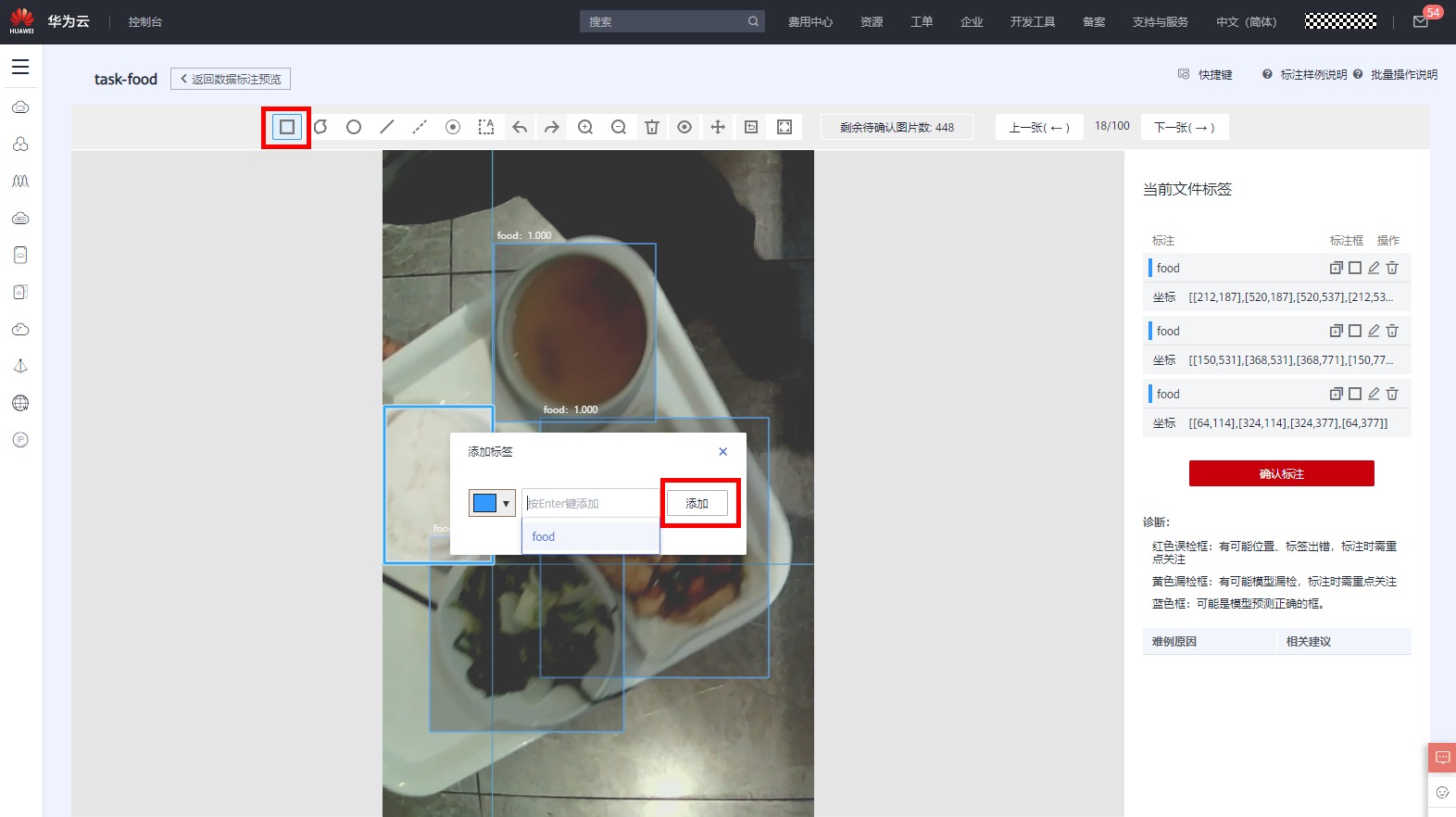Viewport: 1456px width, 817px height.
Task: Select the polygon annotation tool
Action: (320, 127)
